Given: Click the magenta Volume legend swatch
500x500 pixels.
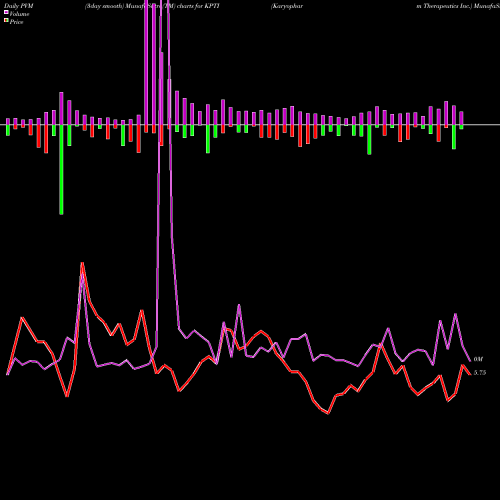Looking at the screenshot, I should pos(6,13).
